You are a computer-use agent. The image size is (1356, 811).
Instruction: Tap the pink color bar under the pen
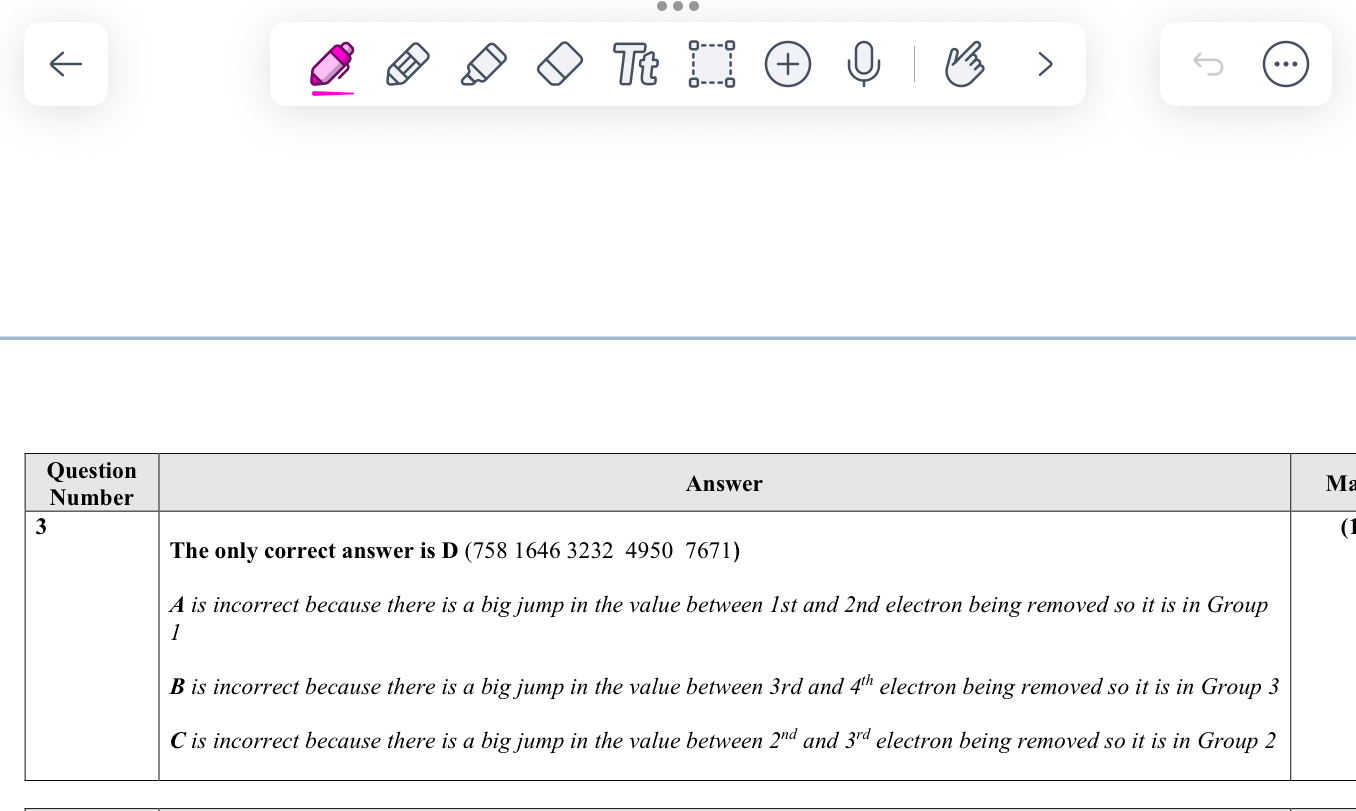click(332, 93)
